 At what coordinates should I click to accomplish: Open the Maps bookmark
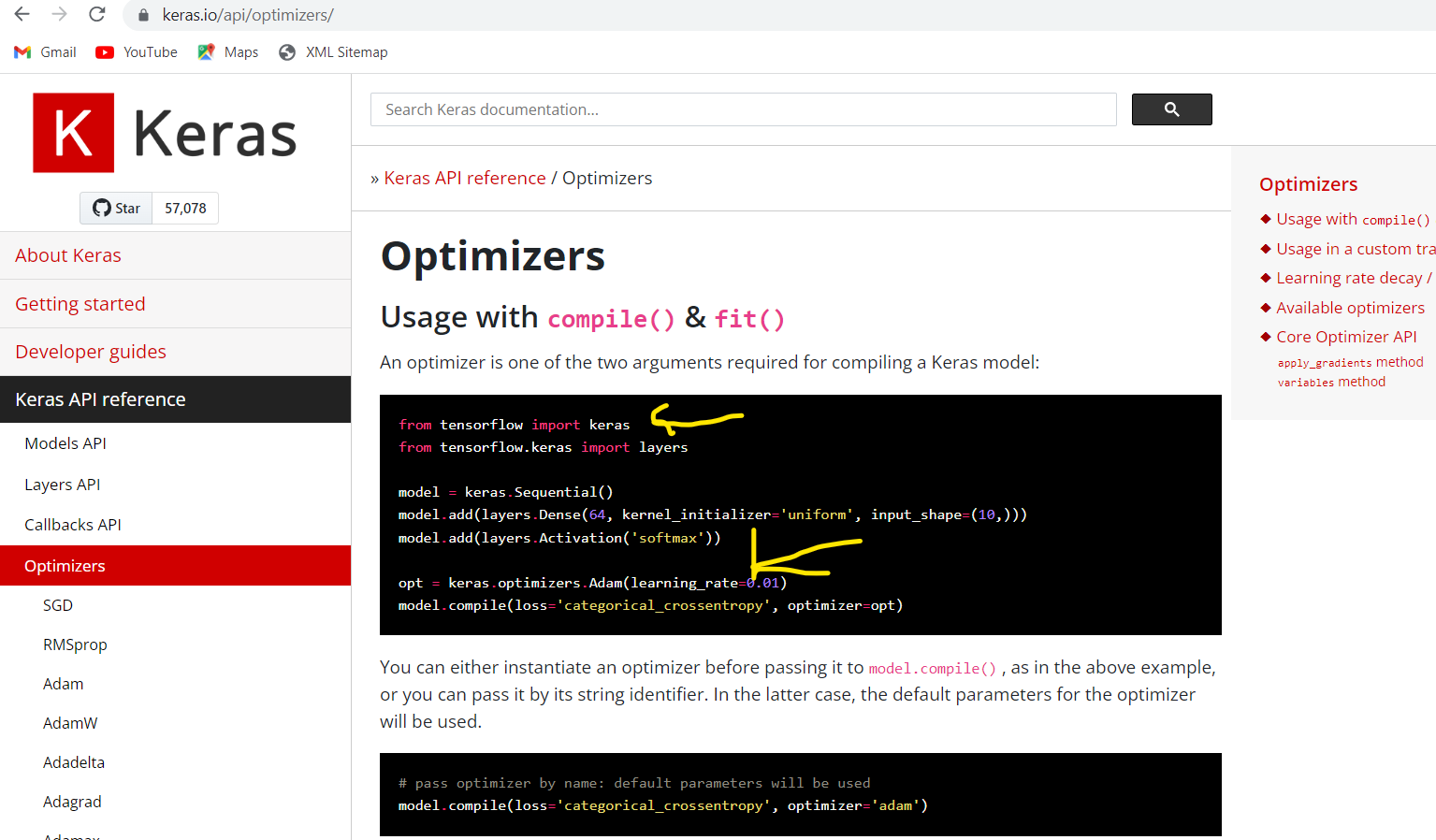pos(228,52)
